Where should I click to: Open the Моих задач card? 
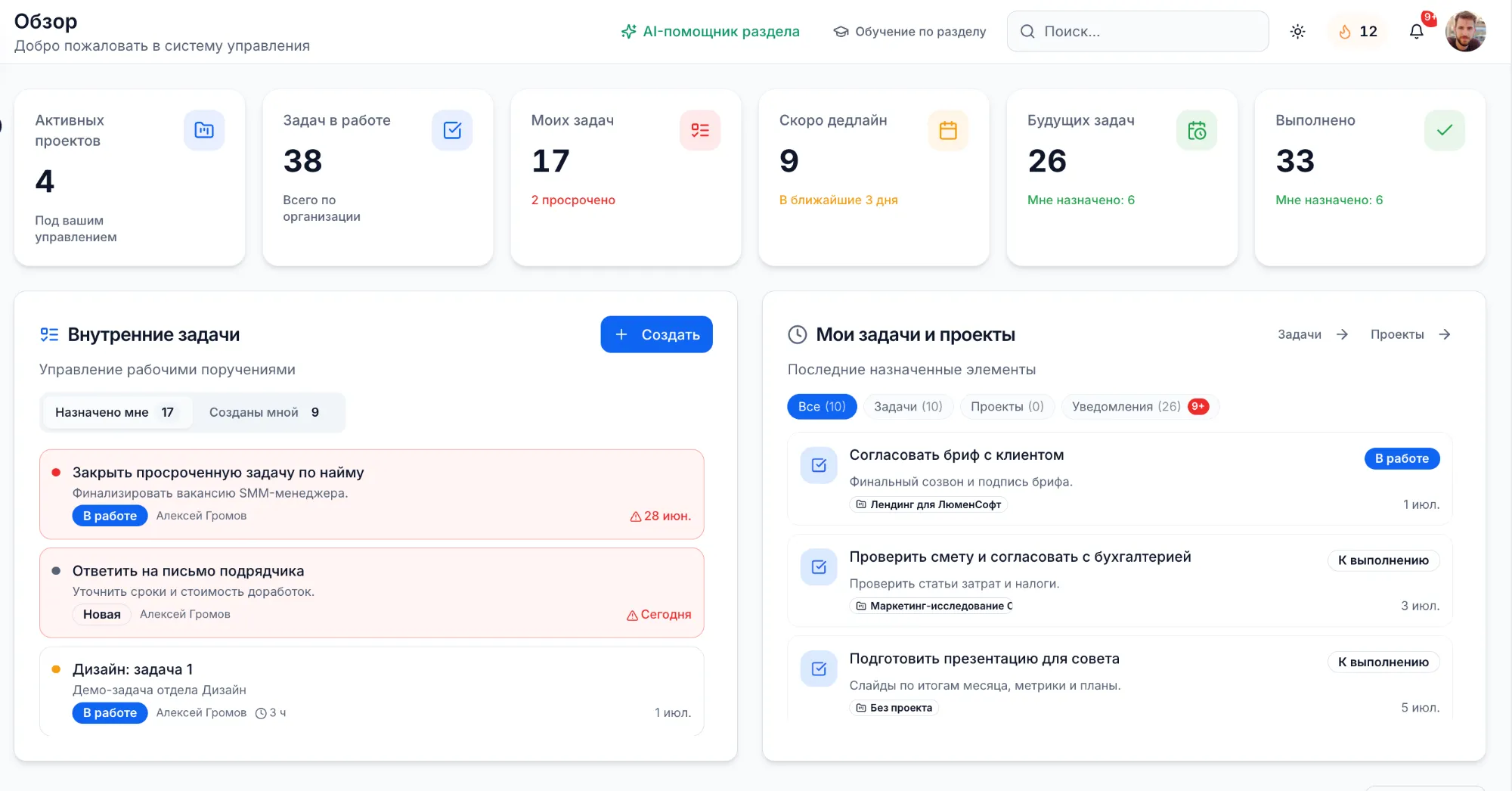point(626,178)
